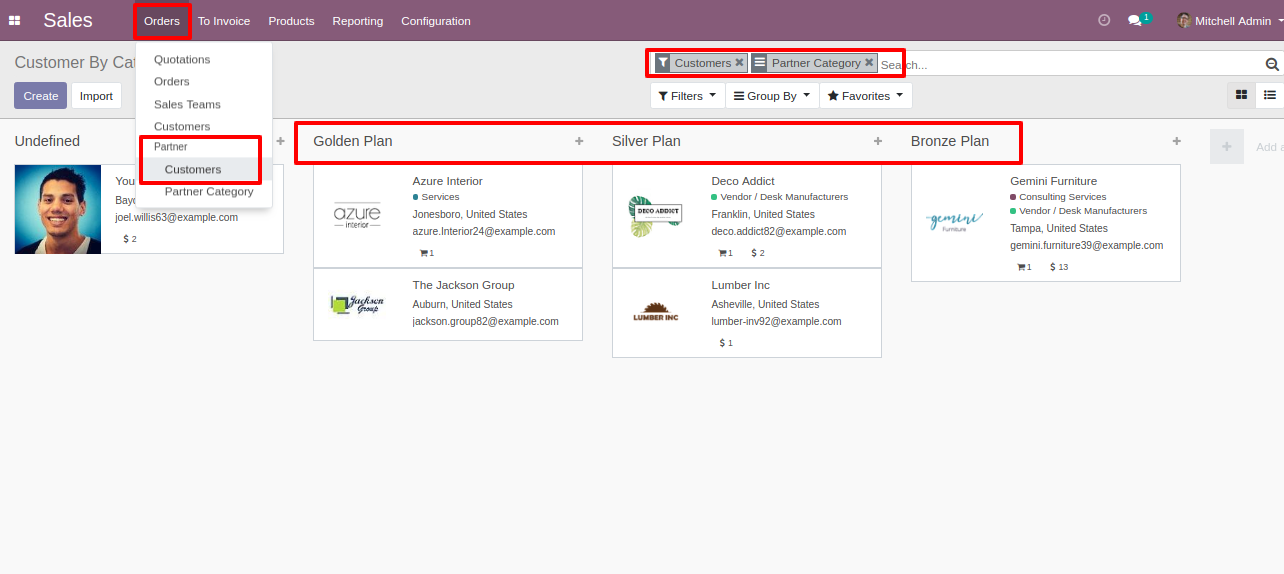1284x574 pixels.
Task: Click lumber-inv92@example.com email text
Action: click(x=777, y=321)
